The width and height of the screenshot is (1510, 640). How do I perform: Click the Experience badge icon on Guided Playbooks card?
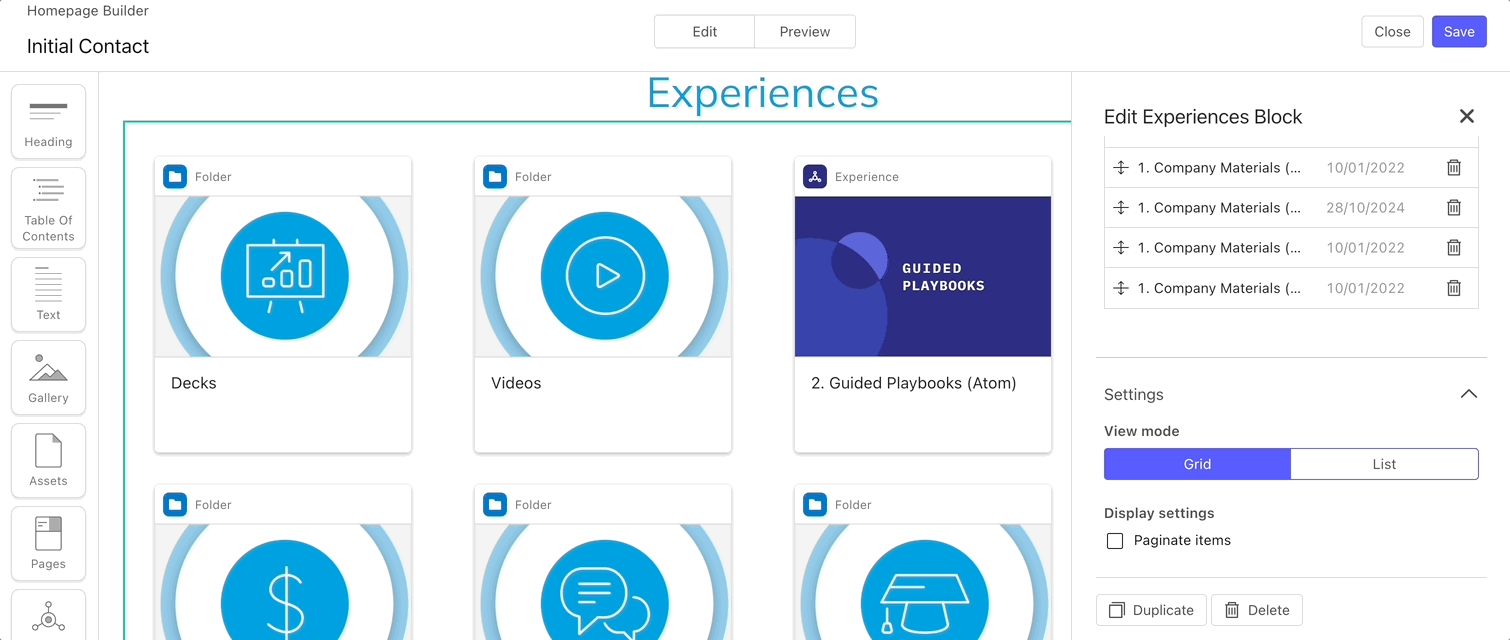pos(815,177)
